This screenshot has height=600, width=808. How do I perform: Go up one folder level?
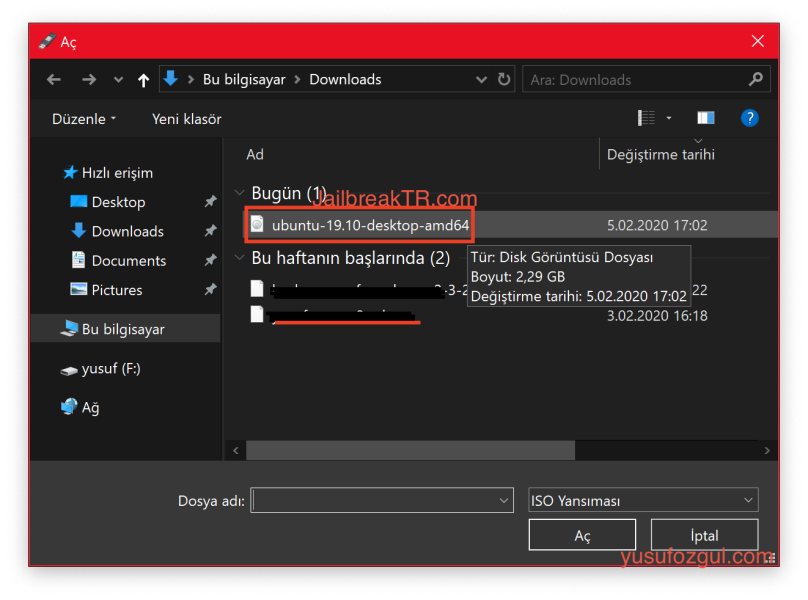tap(144, 80)
